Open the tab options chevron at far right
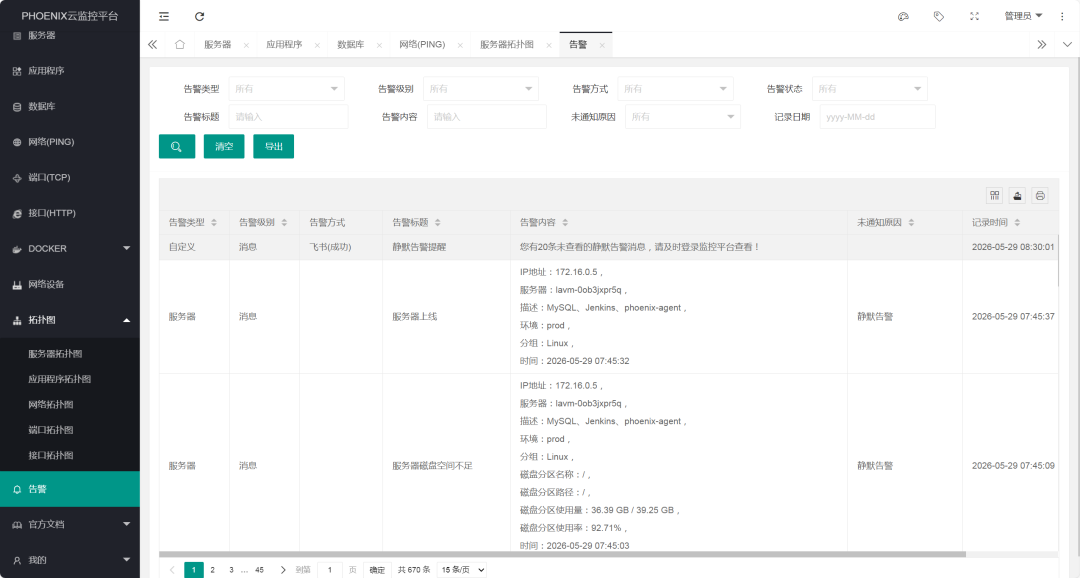The image size is (1080, 578). coord(1067,44)
